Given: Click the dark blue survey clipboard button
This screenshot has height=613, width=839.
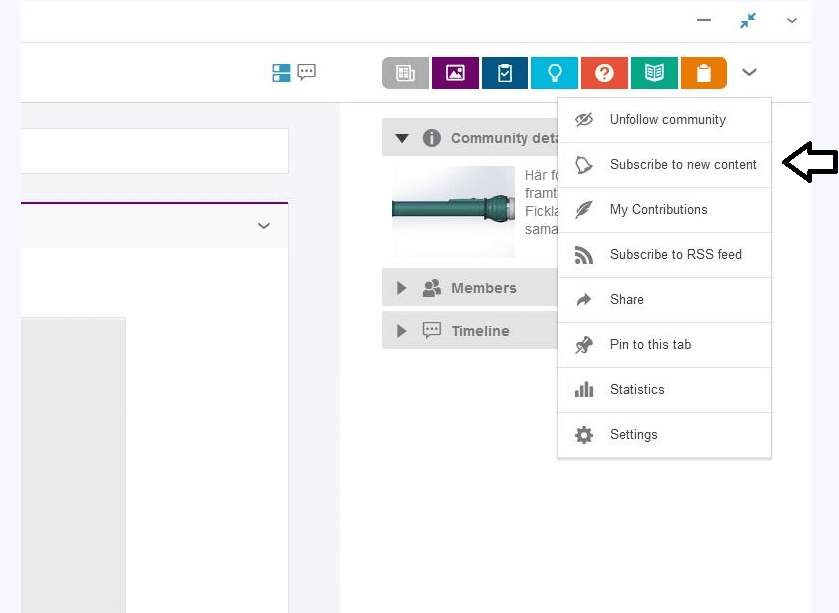Looking at the screenshot, I should point(505,73).
